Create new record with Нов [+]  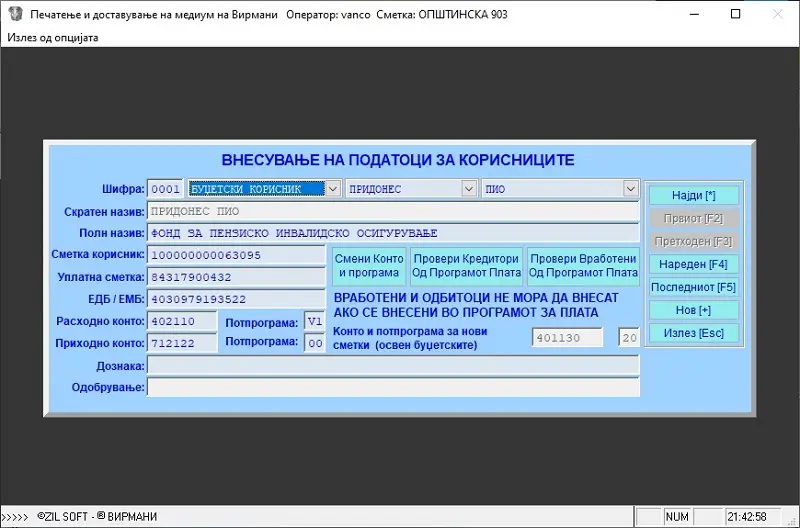(693, 310)
